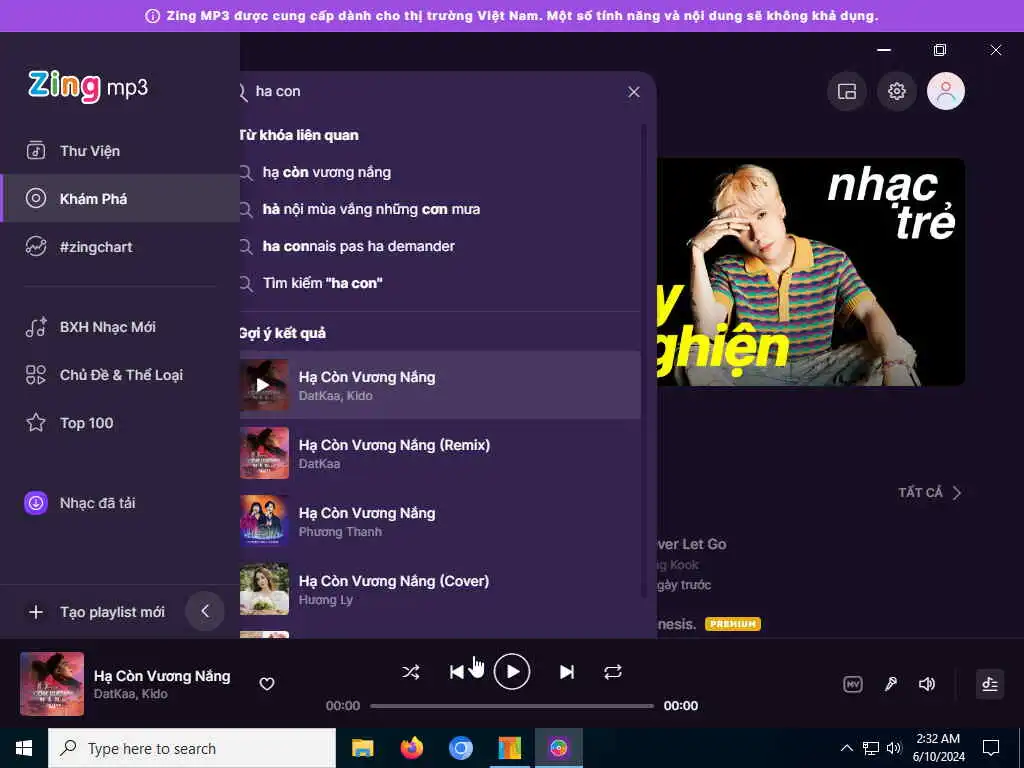The width and height of the screenshot is (1024, 768).
Task: Toggle repeat mode
Action: click(x=613, y=672)
